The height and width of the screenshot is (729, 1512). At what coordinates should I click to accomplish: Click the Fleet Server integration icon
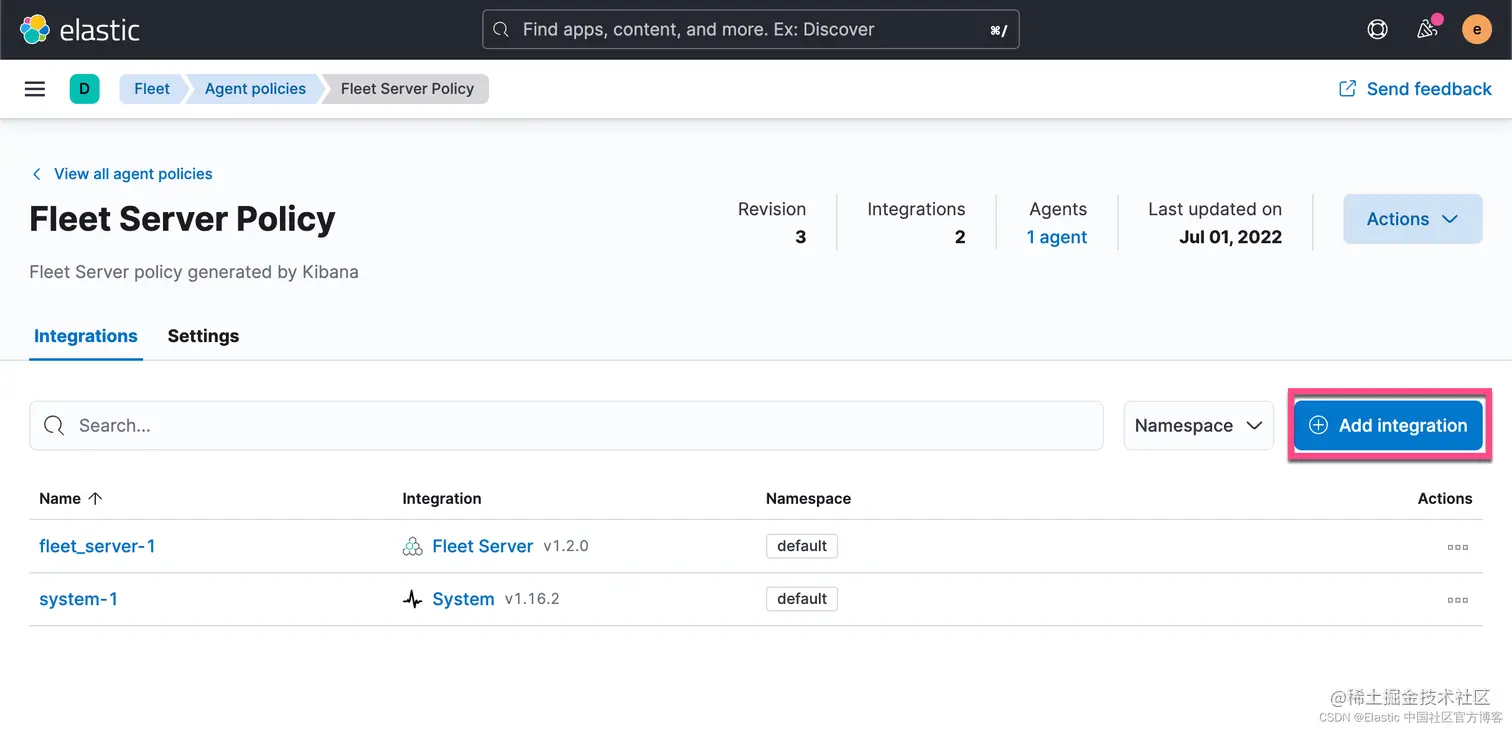click(x=412, y=547)
